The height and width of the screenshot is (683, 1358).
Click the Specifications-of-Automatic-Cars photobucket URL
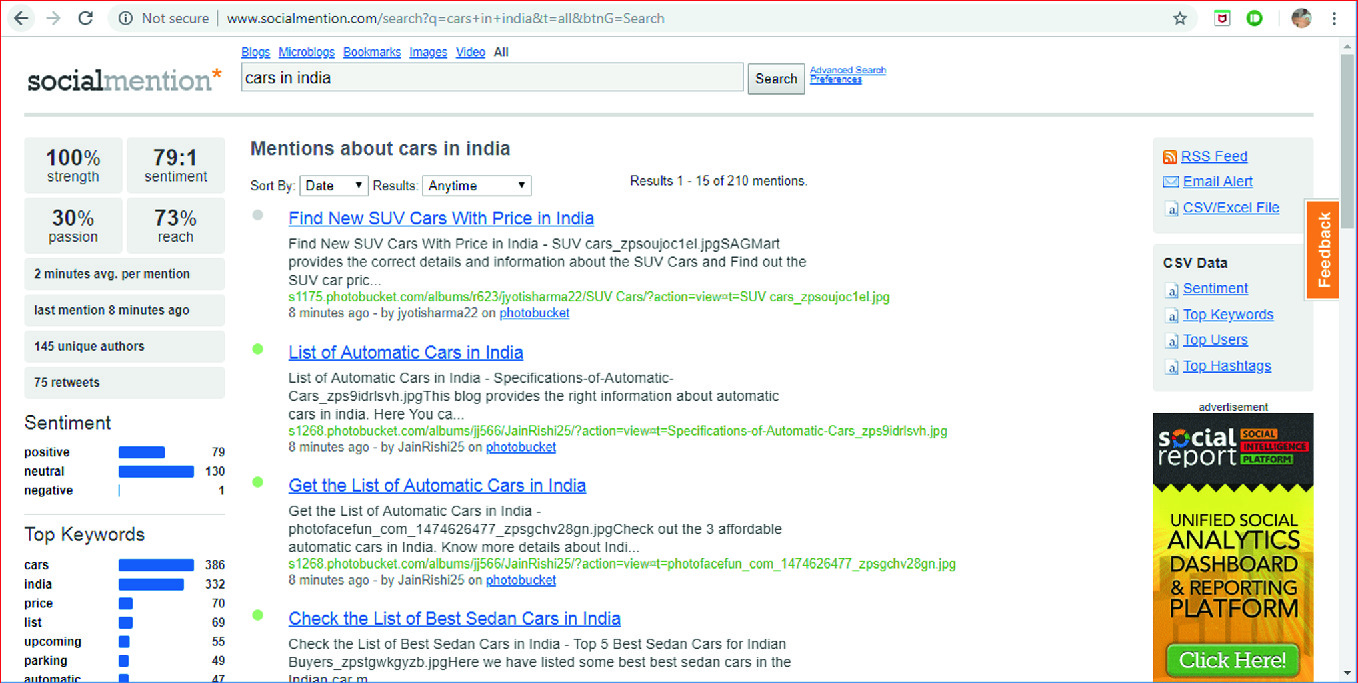[617, 432]
